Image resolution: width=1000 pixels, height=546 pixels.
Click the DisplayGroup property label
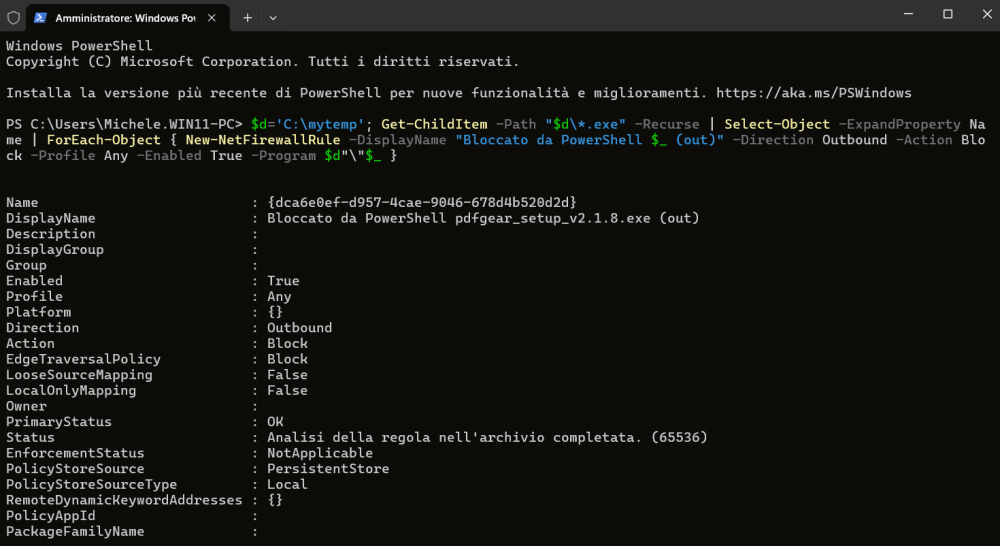[x=55, y=249]
